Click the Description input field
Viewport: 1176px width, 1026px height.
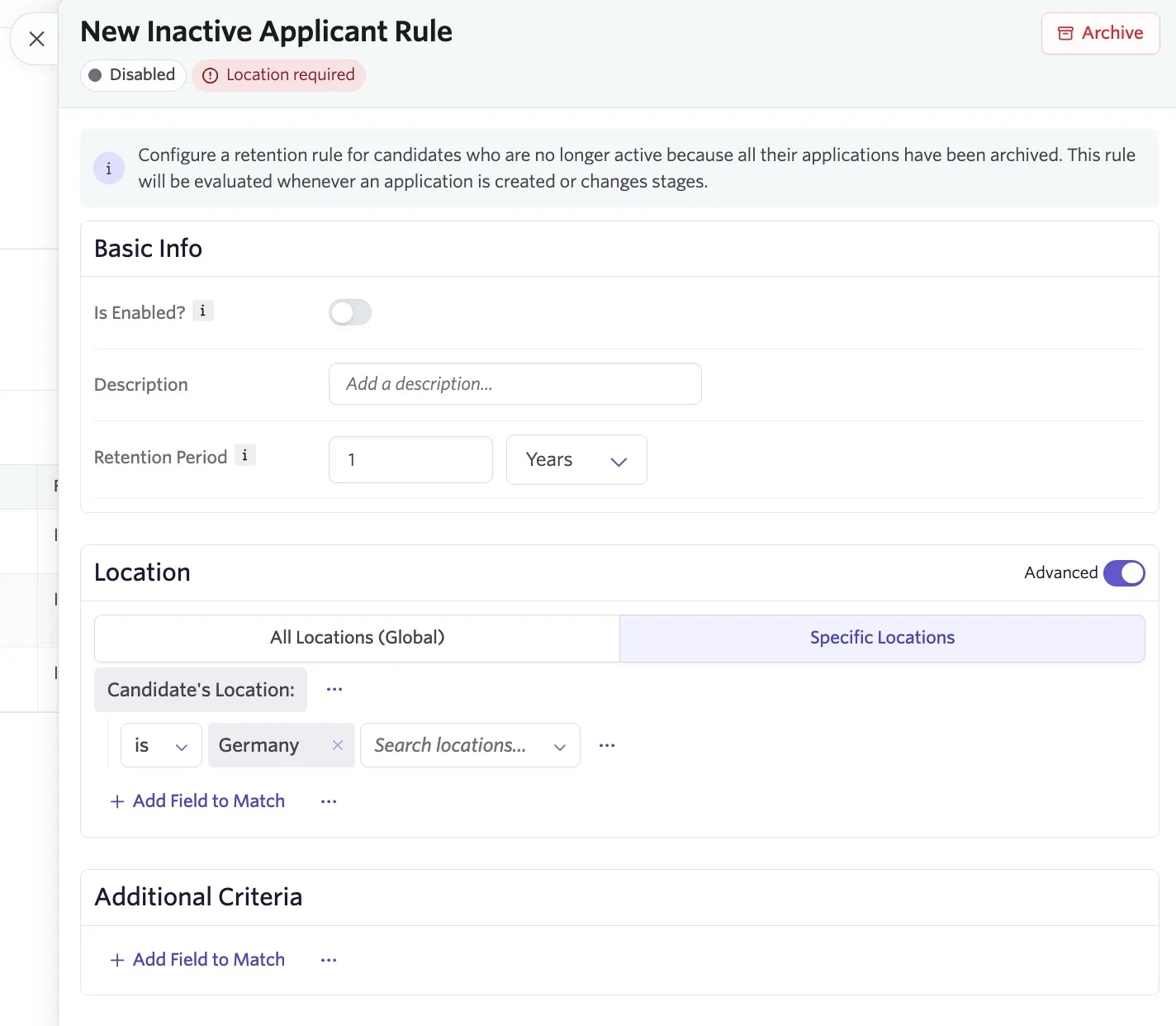515,384
